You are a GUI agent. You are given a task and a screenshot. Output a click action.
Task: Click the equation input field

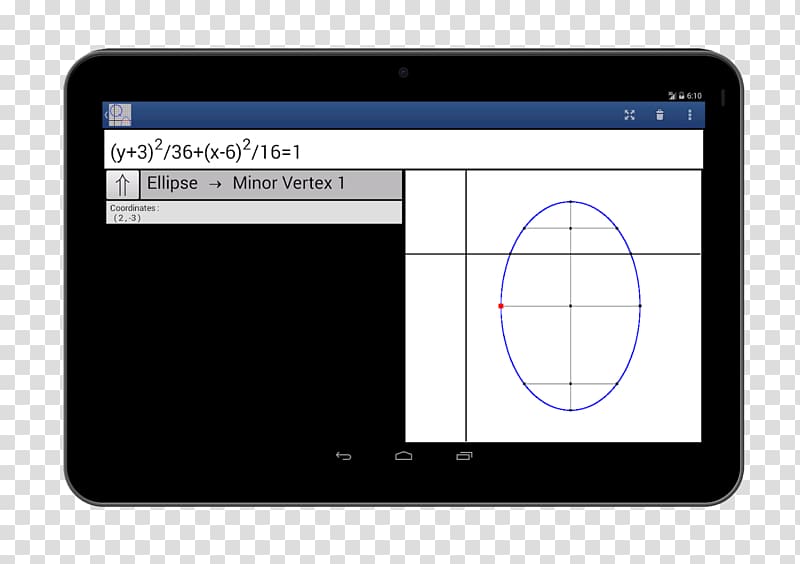coord(403,150)
